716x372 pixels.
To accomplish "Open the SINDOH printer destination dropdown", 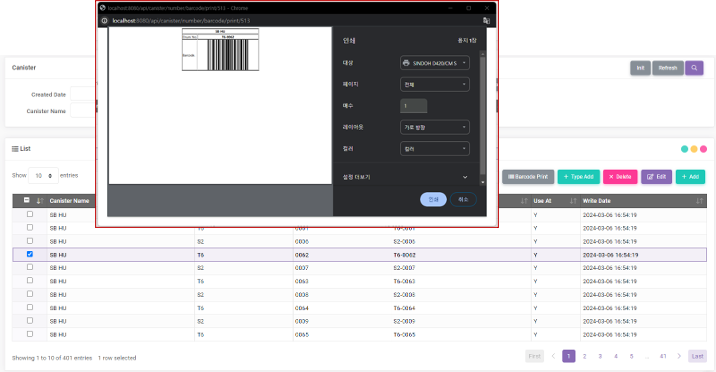I will [435, 63].
